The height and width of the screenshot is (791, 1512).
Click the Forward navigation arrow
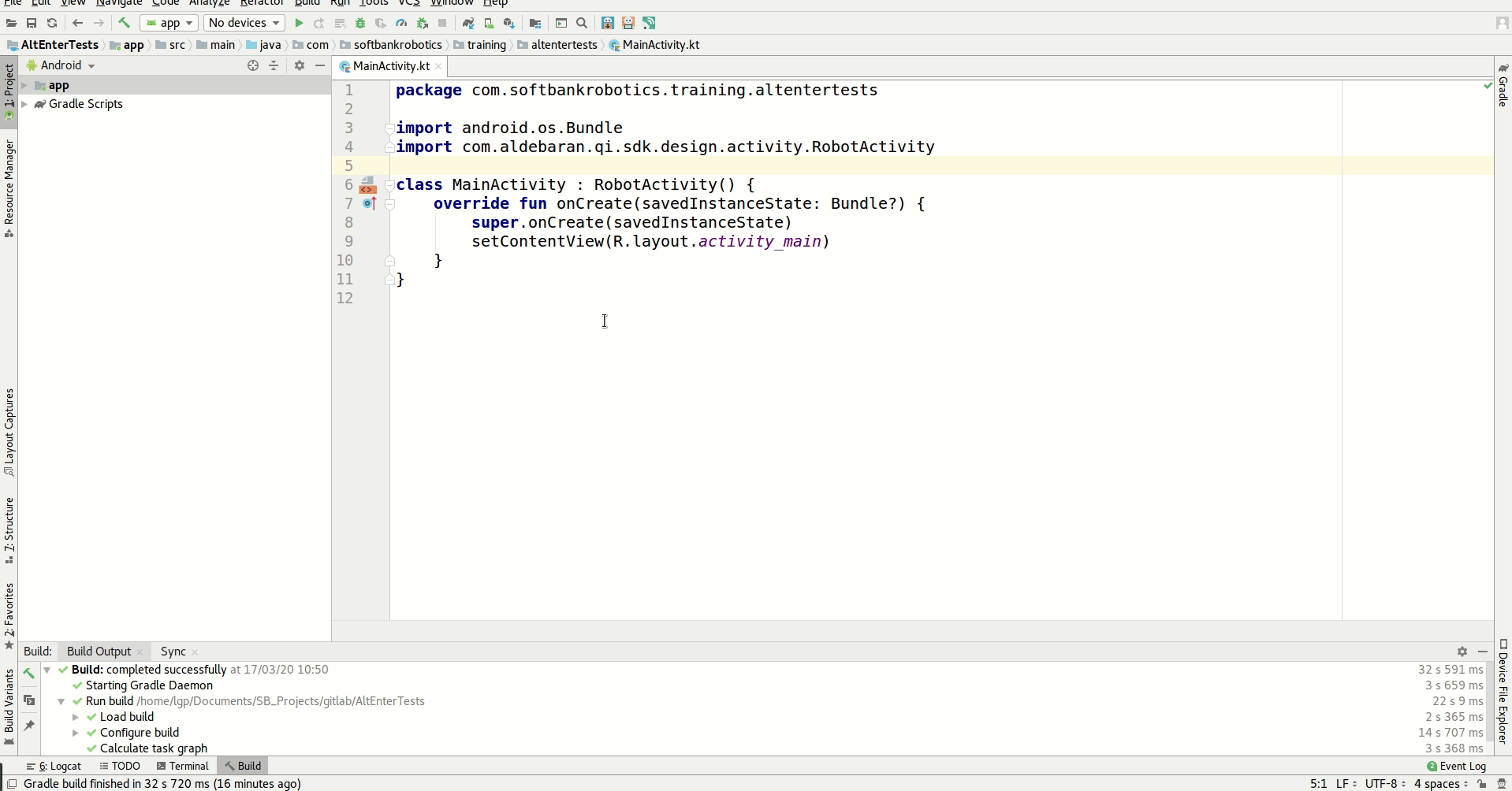point(99,23)
